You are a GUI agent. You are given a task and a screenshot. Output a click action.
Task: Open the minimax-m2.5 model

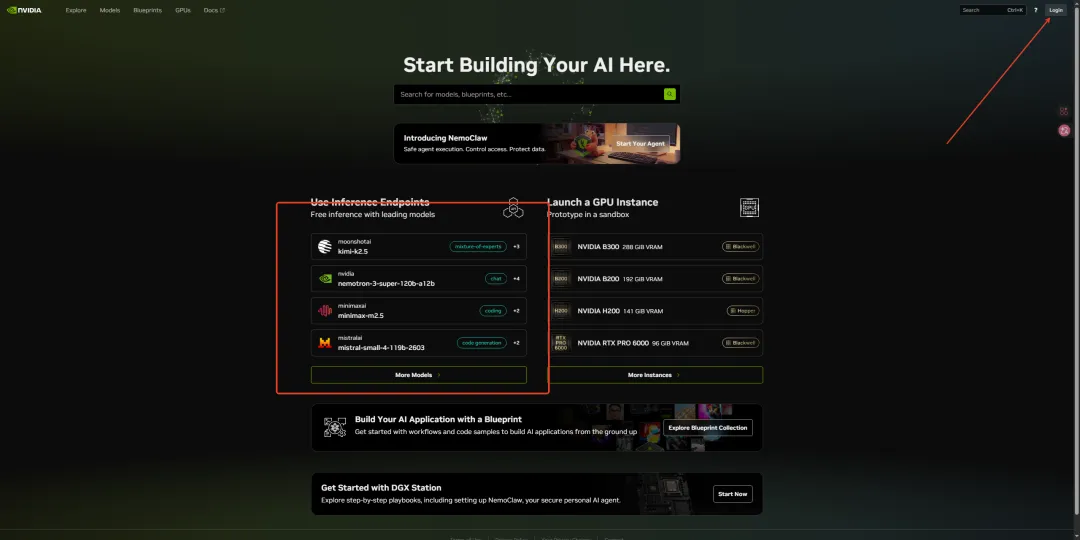(x=419, y=311)
